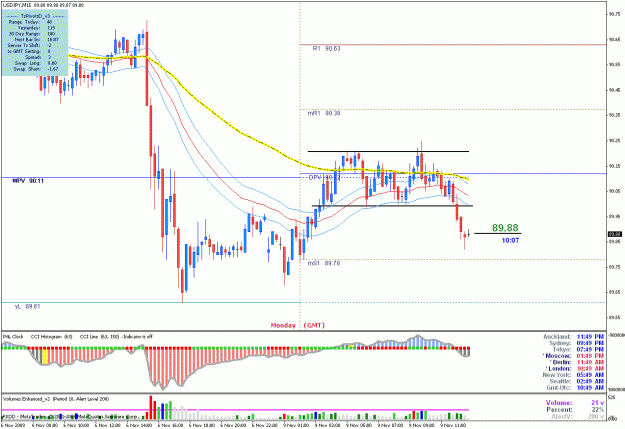This screenshot has width=625, height=429.
Task: Click the WPV 90.11 weekly pivot label
Action: [x=28, y=181]
